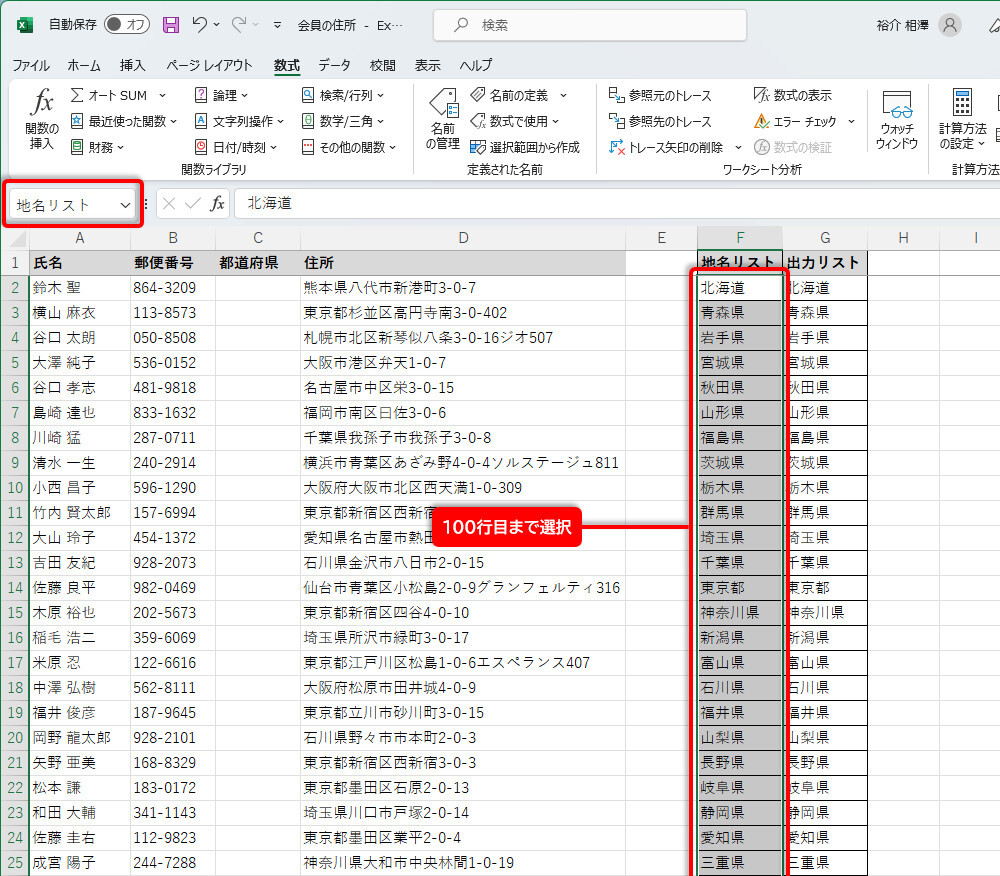The width and height of the screenshot is (1000, 876).
Task: Open the ウォッチウィンドウ watch window
Action: pyautogui.click(x=896, y=119)
